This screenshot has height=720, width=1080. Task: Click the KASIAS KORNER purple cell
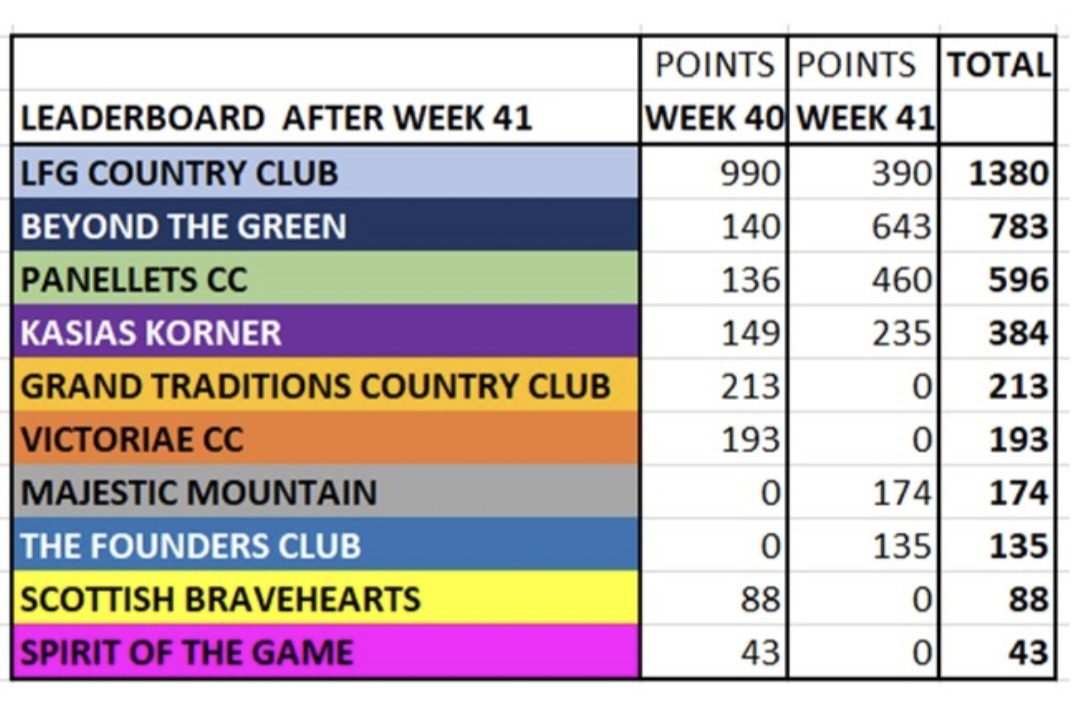click(x=325, y=332)
